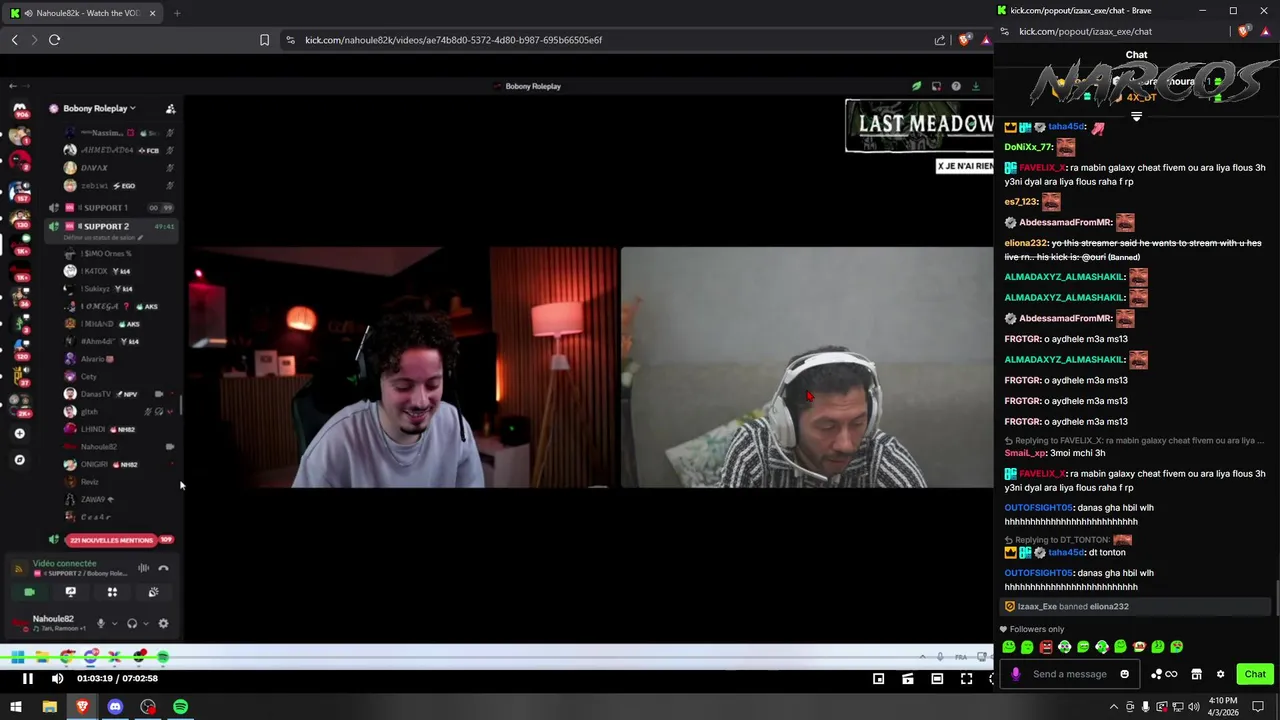Expand microphone options arrow in Discord
This screenshot has width=1280, height=720.
pos(114,624)
